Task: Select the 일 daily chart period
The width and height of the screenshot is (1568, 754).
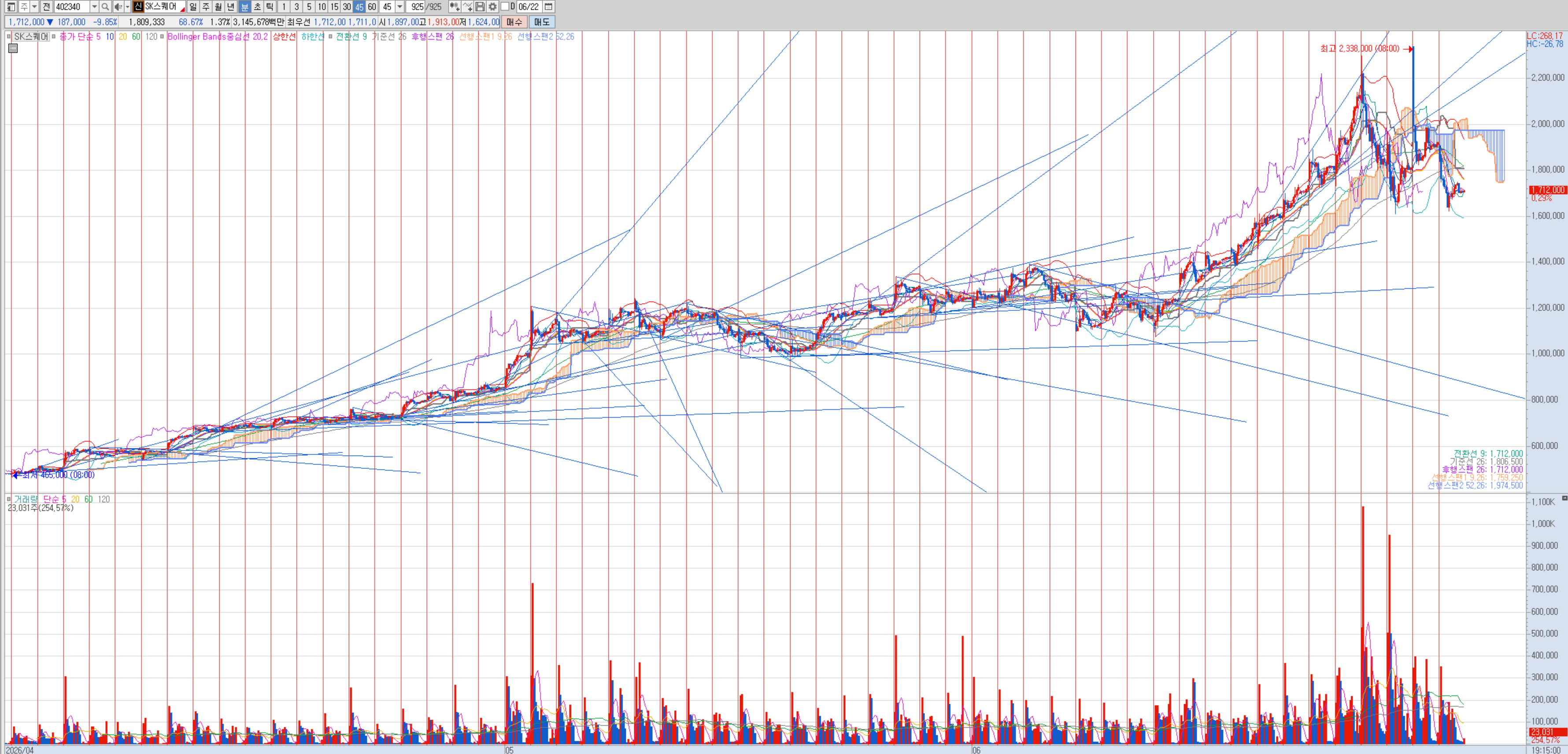Action: coord(193,7)
